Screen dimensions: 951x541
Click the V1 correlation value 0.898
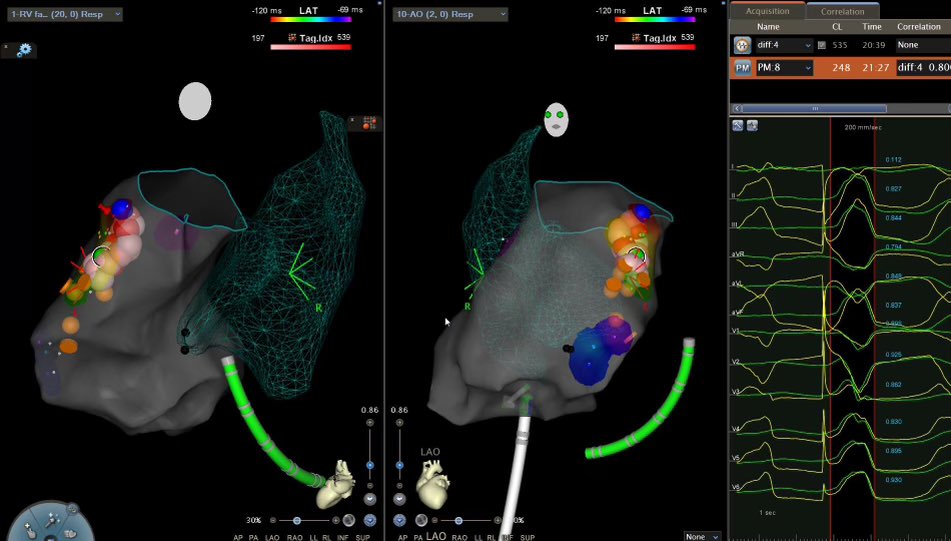point(893,324)
